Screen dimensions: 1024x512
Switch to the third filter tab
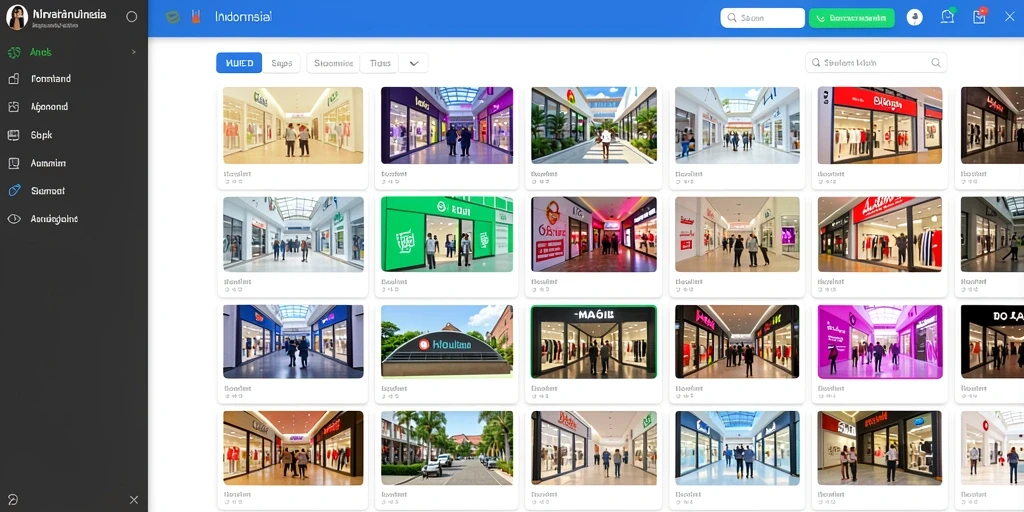tap(333, 63)
